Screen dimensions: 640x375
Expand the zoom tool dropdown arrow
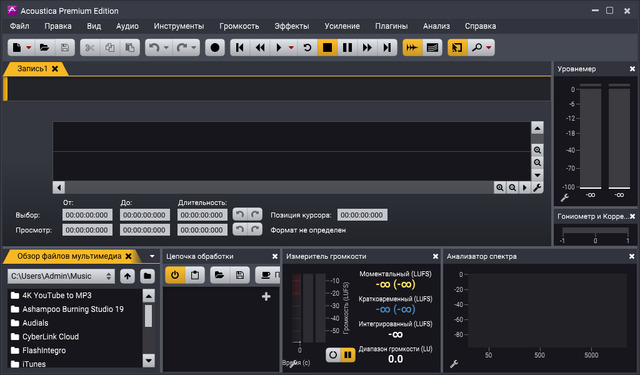pyautogui.click(x=489, y=48)
